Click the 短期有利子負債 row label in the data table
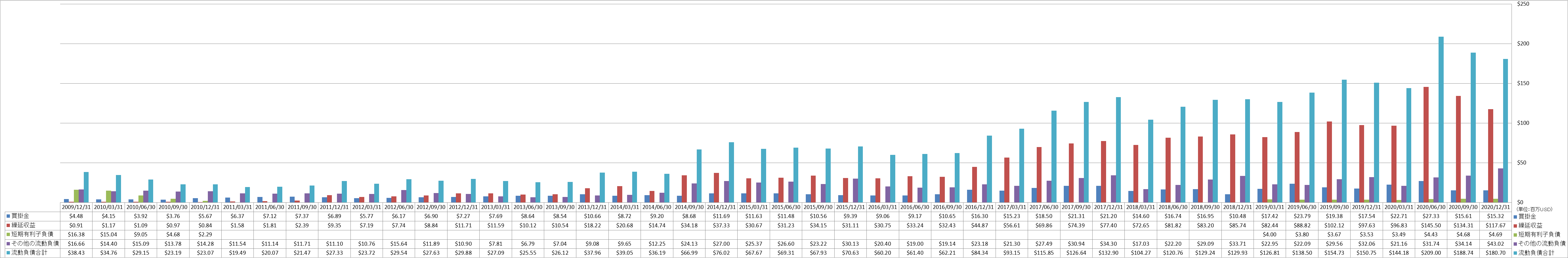This screenshot has height=258, width=1568. (32, 234)
